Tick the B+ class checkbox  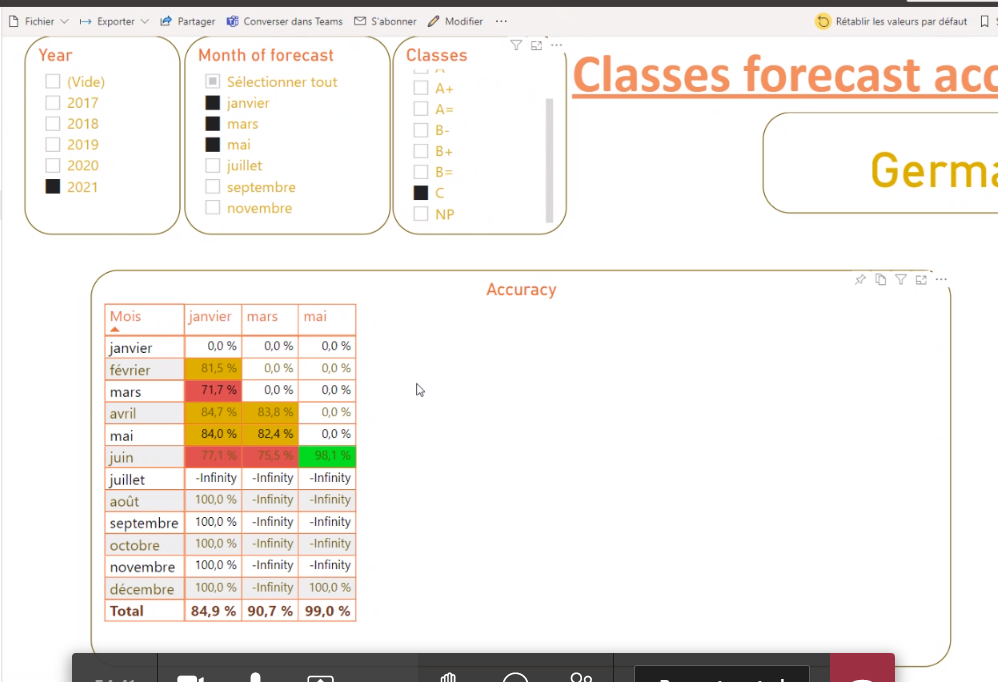(x=421, y=151)
